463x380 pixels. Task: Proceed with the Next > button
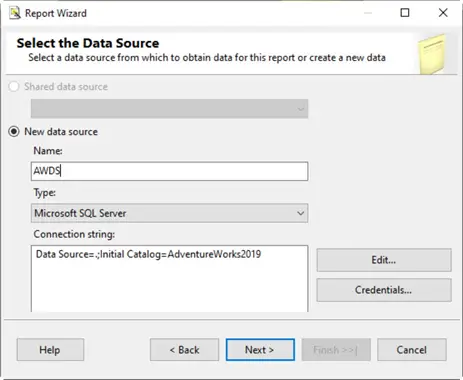click(x=260, y=350)
